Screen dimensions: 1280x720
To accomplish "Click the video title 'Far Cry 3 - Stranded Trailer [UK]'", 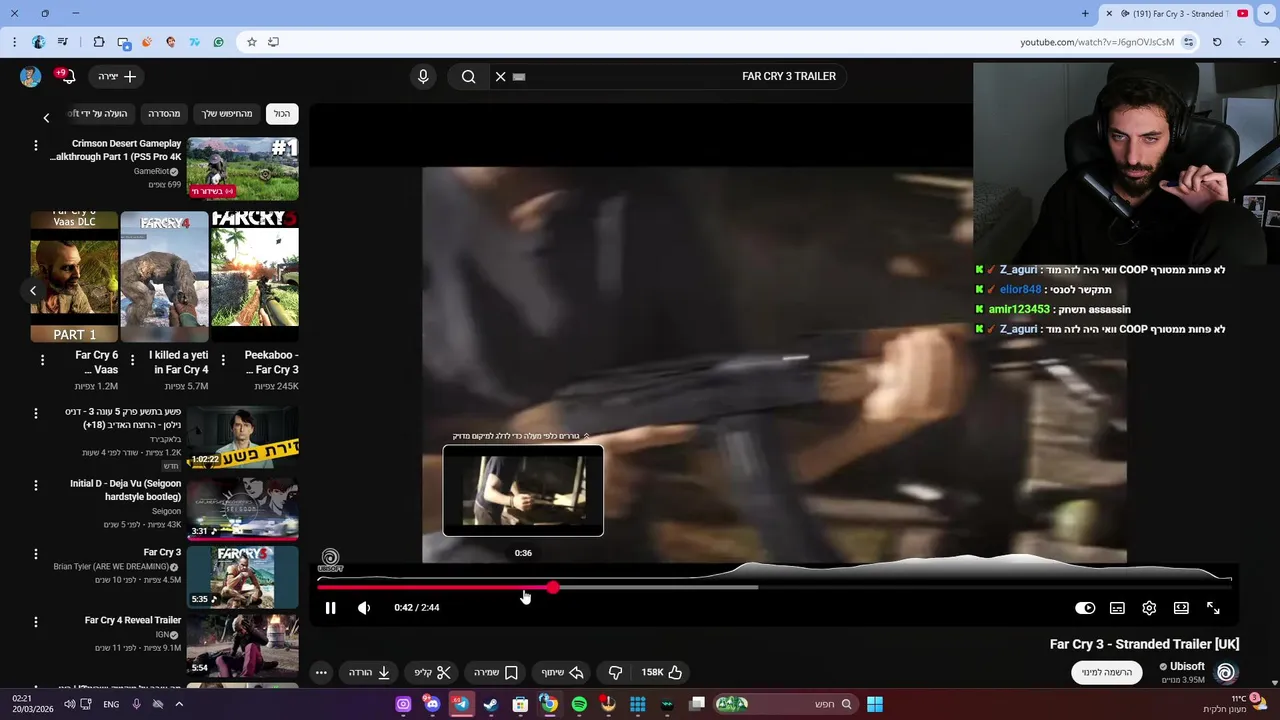I will pos(1144,644).
